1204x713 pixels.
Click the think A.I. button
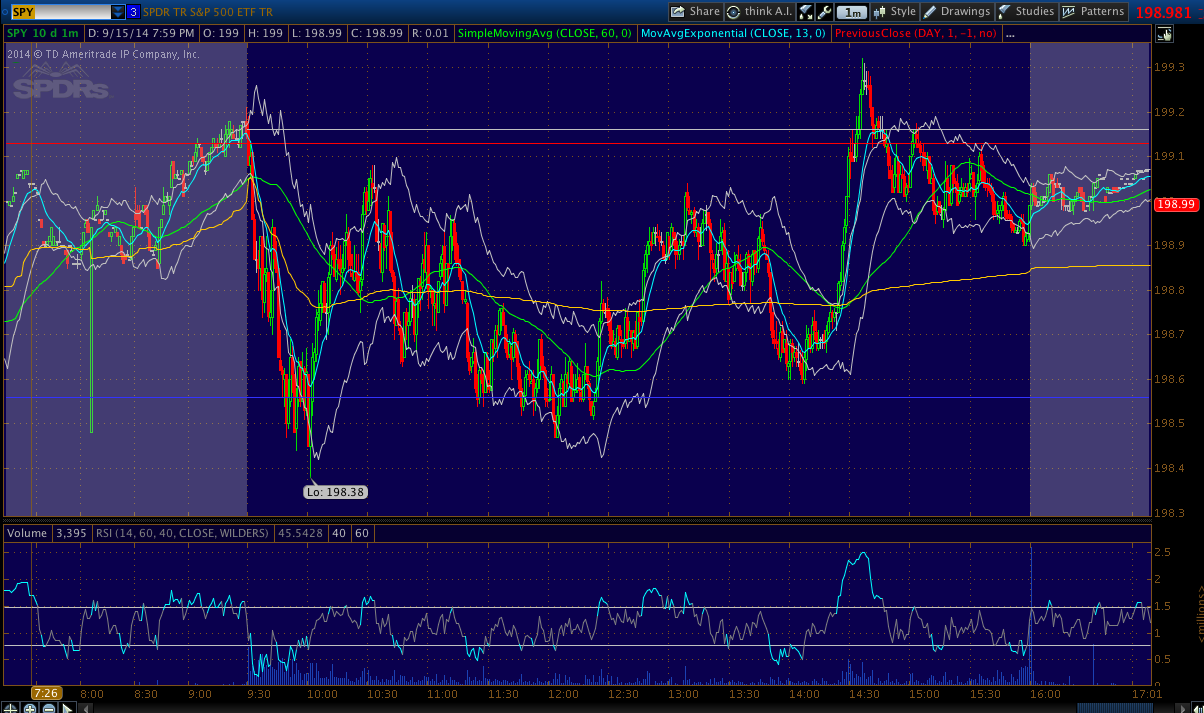click(x=757, y=12)
